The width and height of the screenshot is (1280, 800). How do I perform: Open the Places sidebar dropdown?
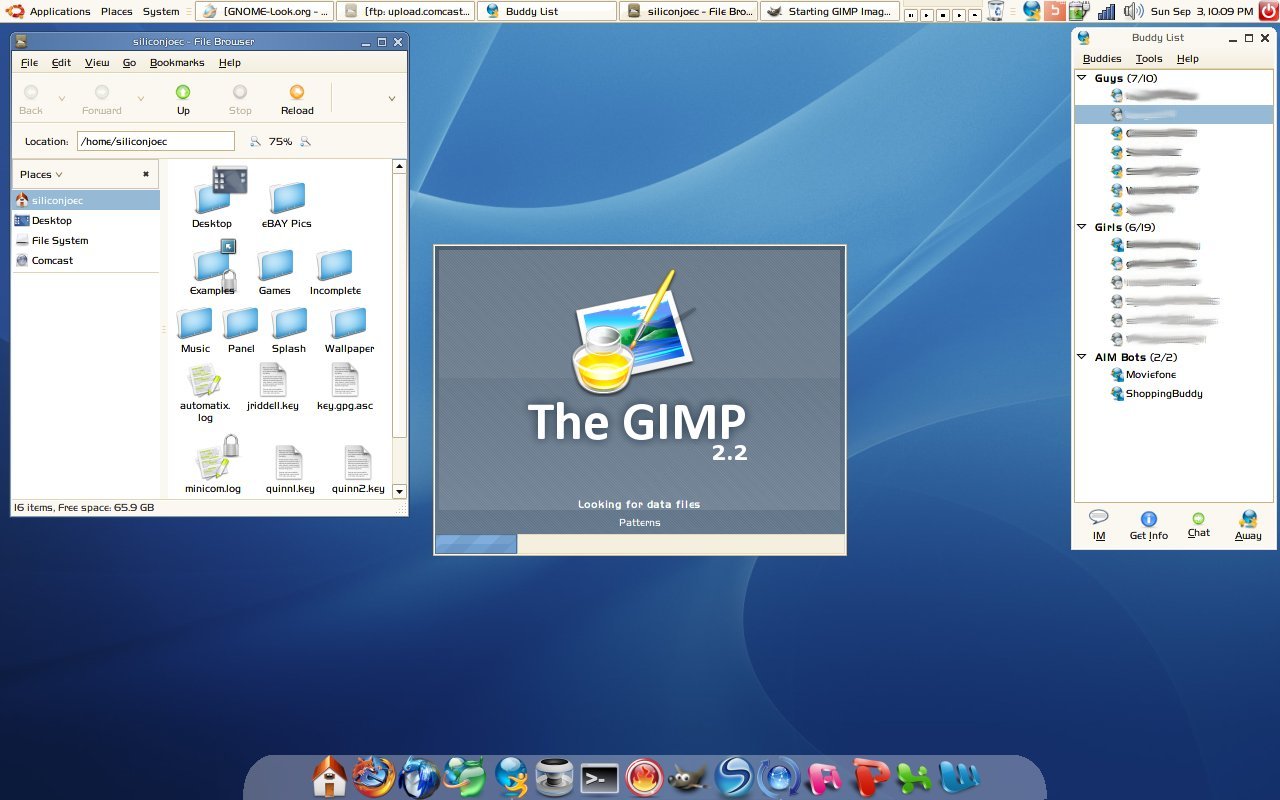(x=41, y=174)
